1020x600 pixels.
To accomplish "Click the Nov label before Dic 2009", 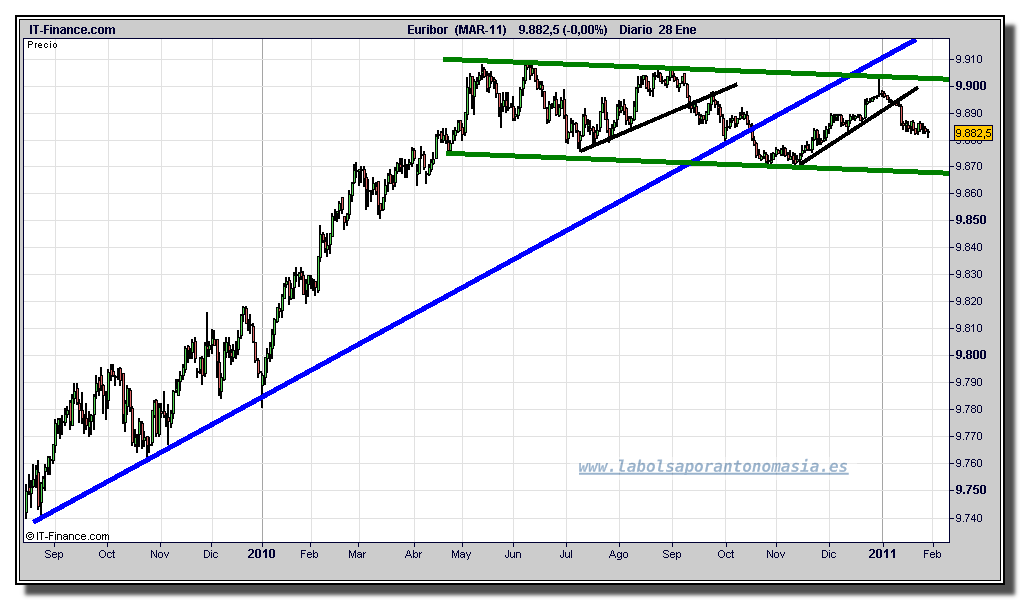I will [x=159, y=554].
